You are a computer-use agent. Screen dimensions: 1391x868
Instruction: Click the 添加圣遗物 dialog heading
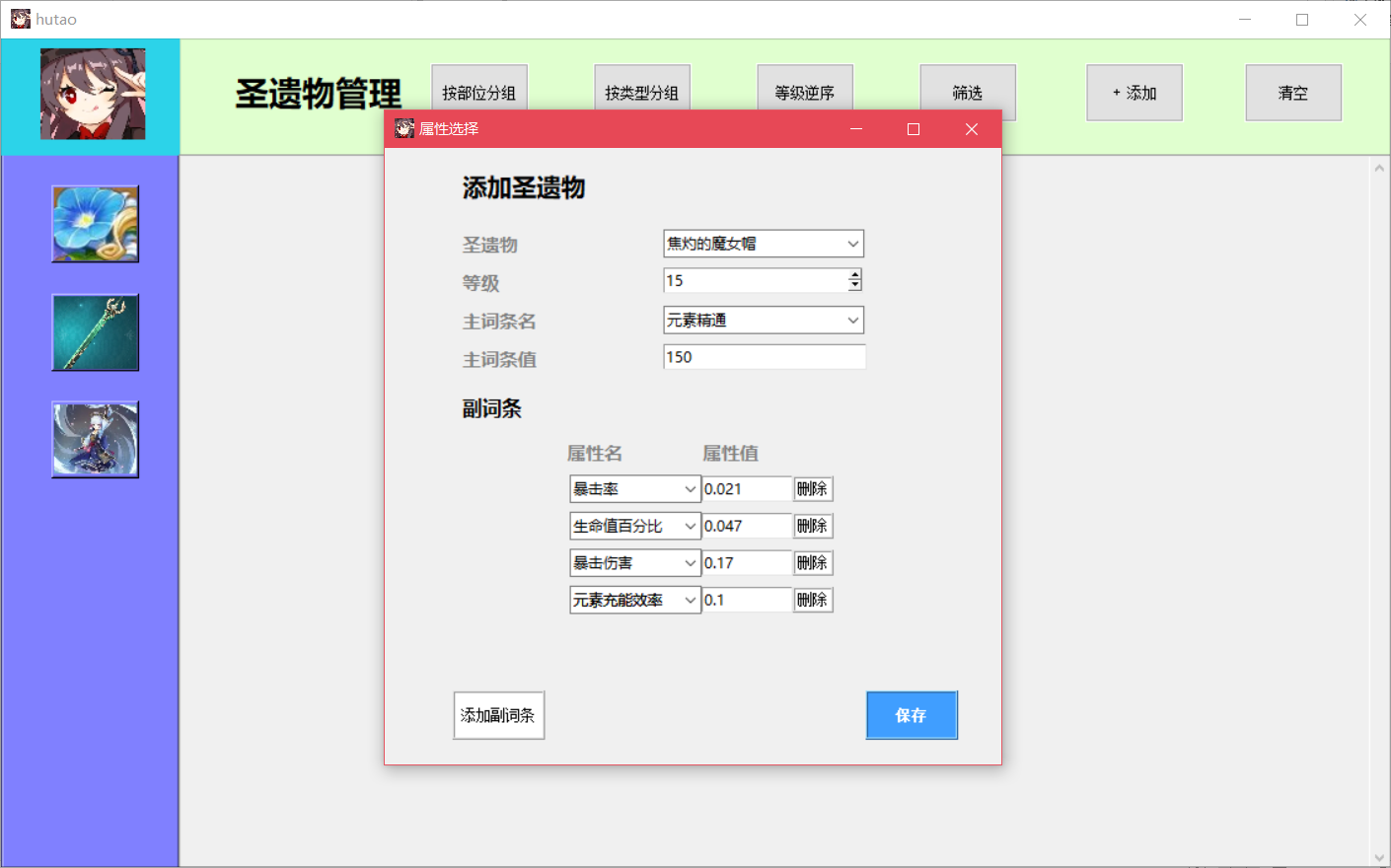[x=524, y=187]
